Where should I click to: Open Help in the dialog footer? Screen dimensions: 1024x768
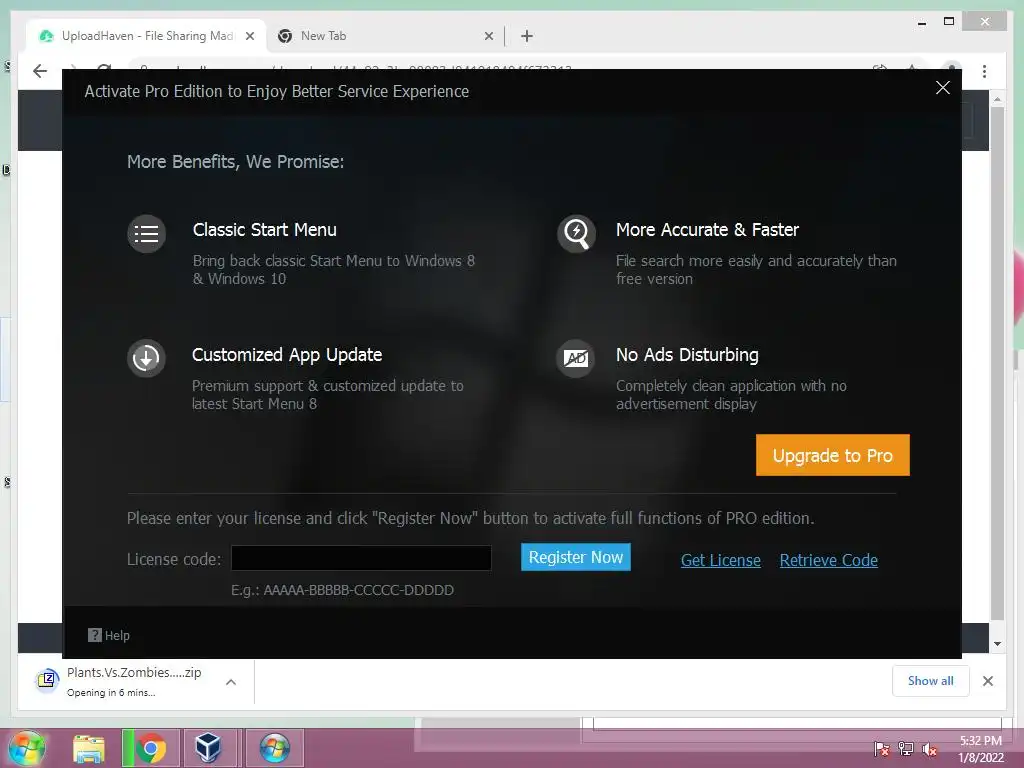point(109,635)
